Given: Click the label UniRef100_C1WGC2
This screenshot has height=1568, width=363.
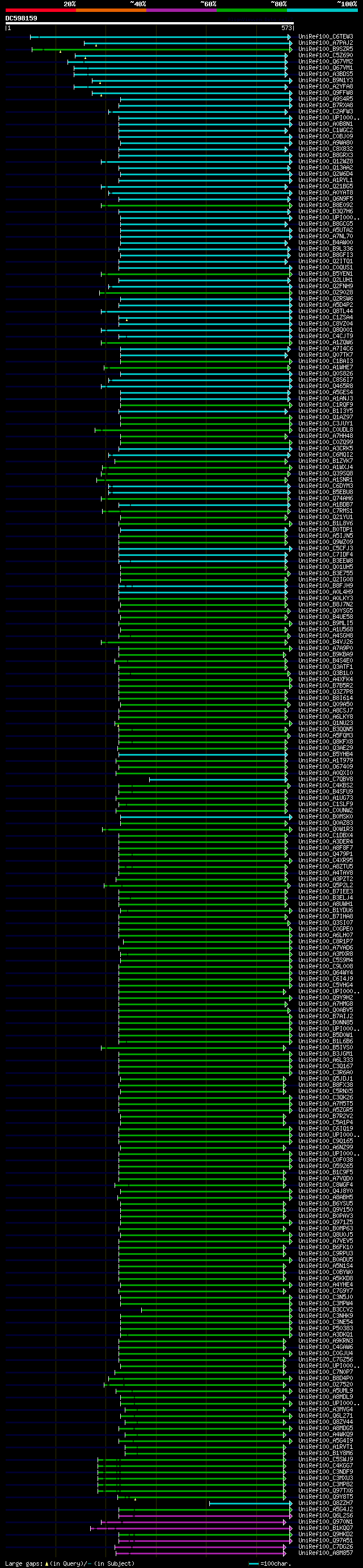Looking at the screenshot, I should [x=325, y=130].
